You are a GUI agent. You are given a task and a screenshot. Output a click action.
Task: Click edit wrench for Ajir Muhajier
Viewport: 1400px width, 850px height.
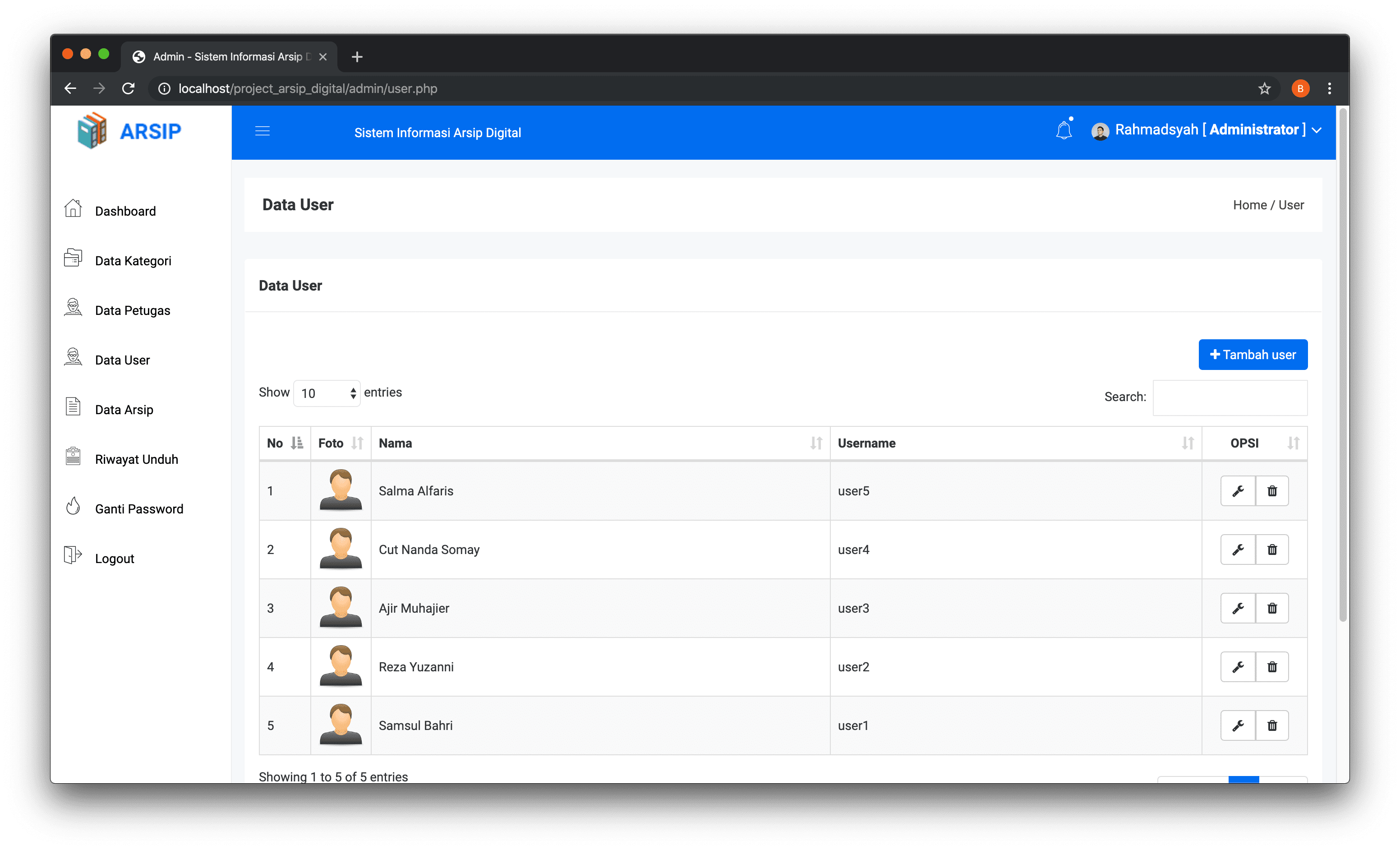tap(1238, 608)
